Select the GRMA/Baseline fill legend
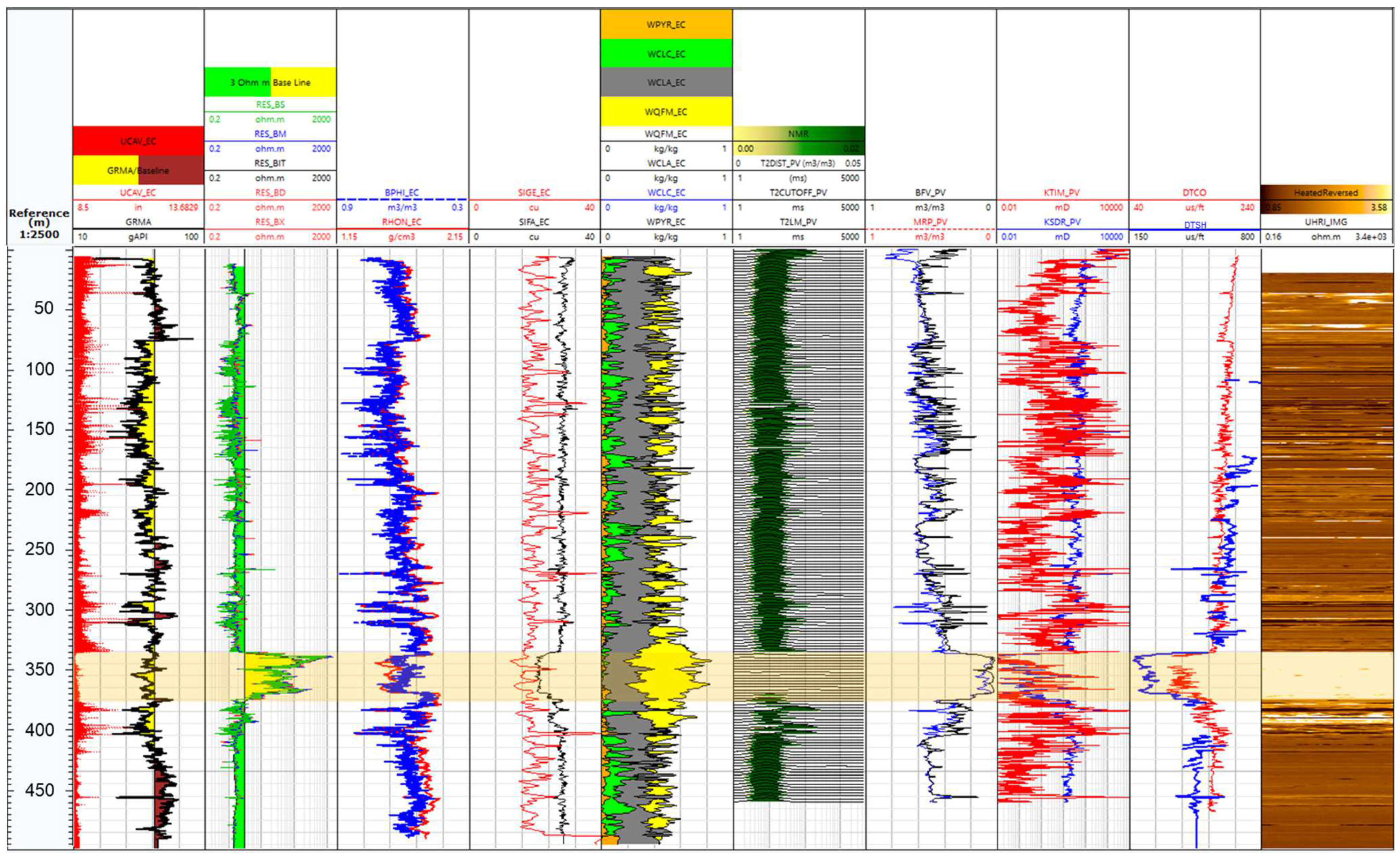Screen dimensions: 1400x858 pyautogui.click(x=138, y=170)
